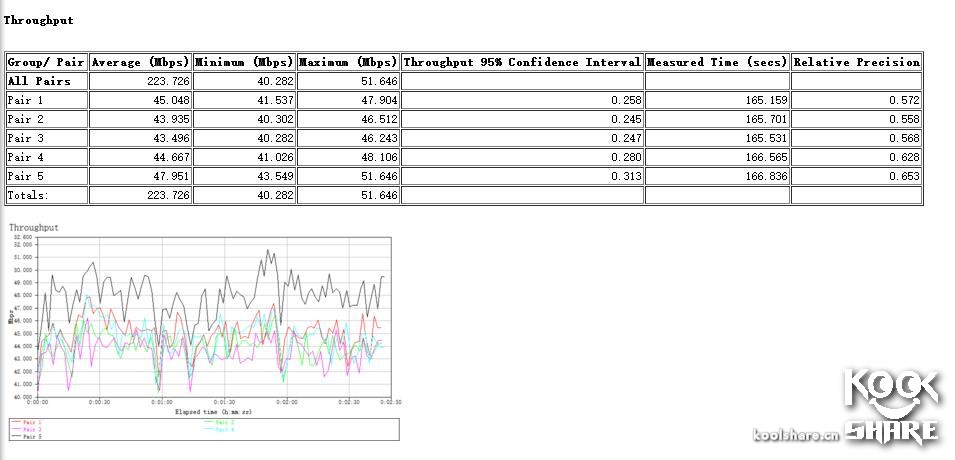Select relative precision 0.568 for Pair 3
The height and width of the screenshot is (460, 955).
[x=904, y=138]
